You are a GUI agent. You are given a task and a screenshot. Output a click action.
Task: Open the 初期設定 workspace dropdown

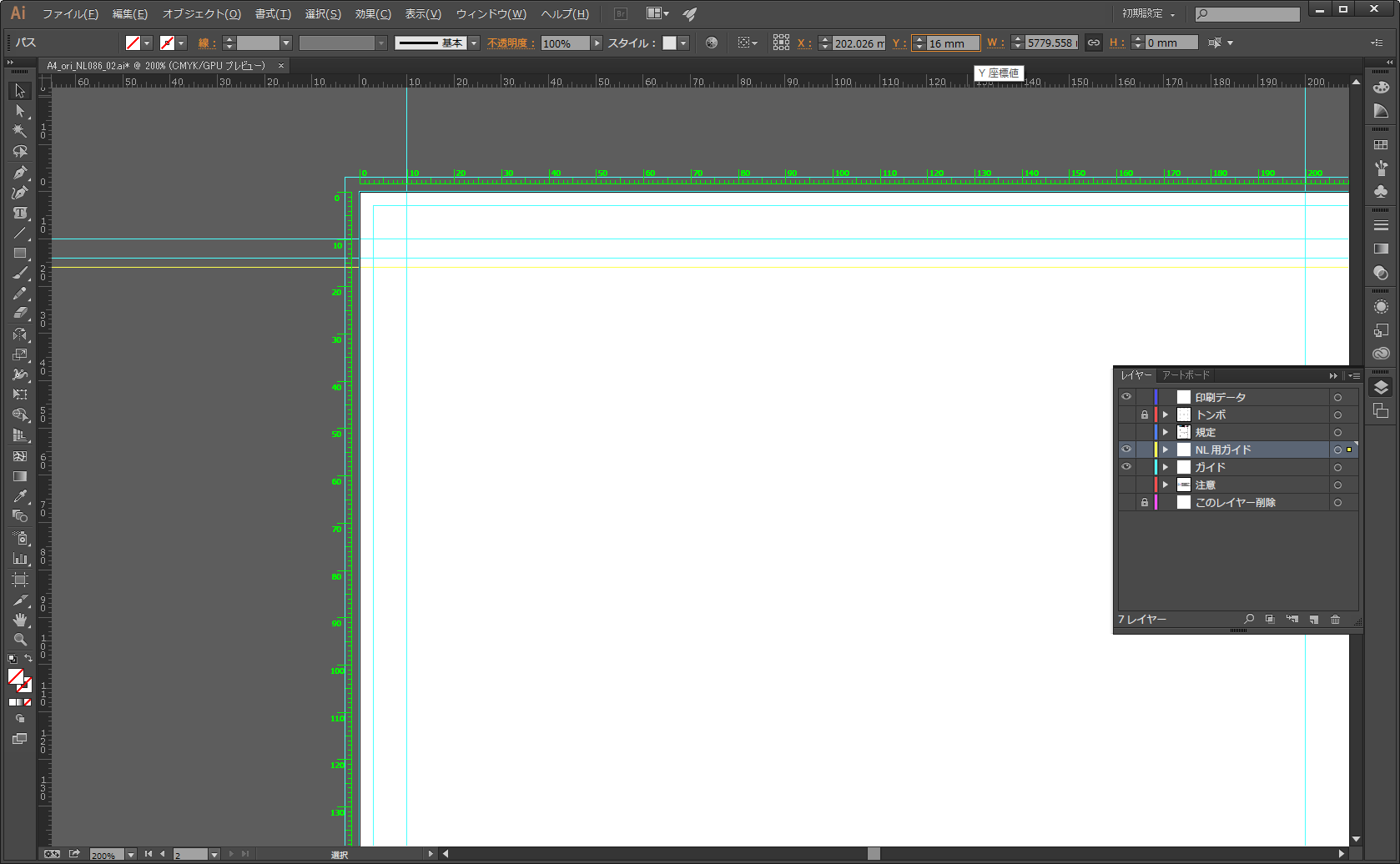click(x=1148, y=14)
